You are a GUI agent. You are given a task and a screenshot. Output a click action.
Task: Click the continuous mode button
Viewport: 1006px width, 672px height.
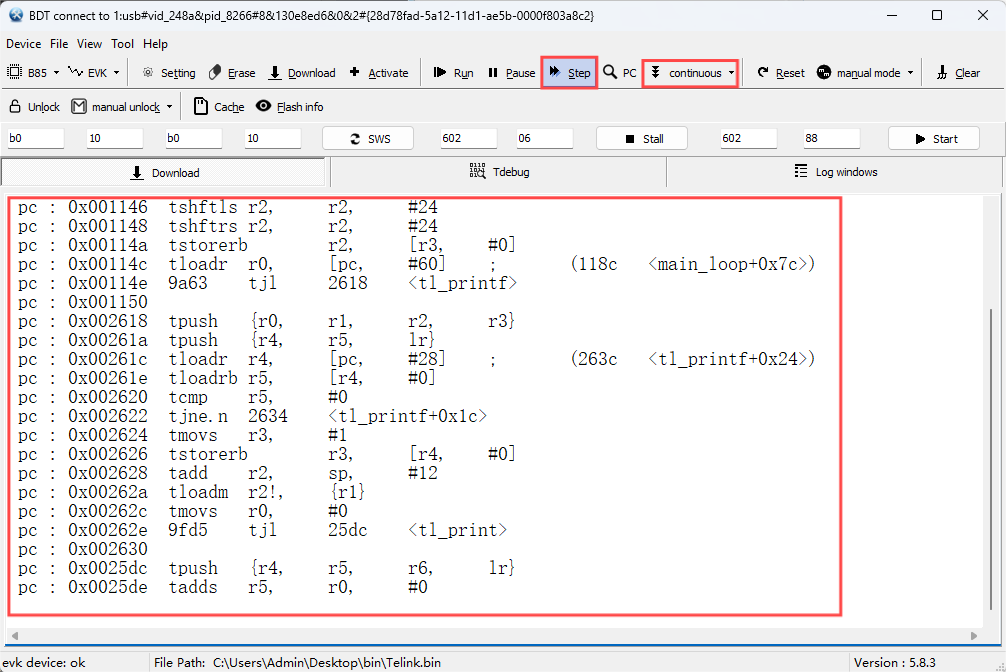coord(686,73)
